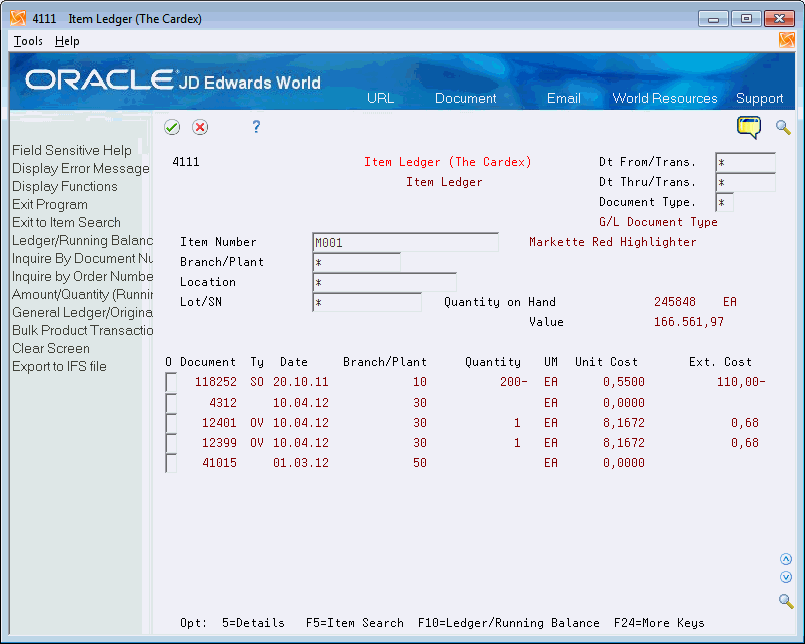Select Bulk Product Transaction sidebar option
Viewport: 805px width, 644px height.
click(82, 330)
